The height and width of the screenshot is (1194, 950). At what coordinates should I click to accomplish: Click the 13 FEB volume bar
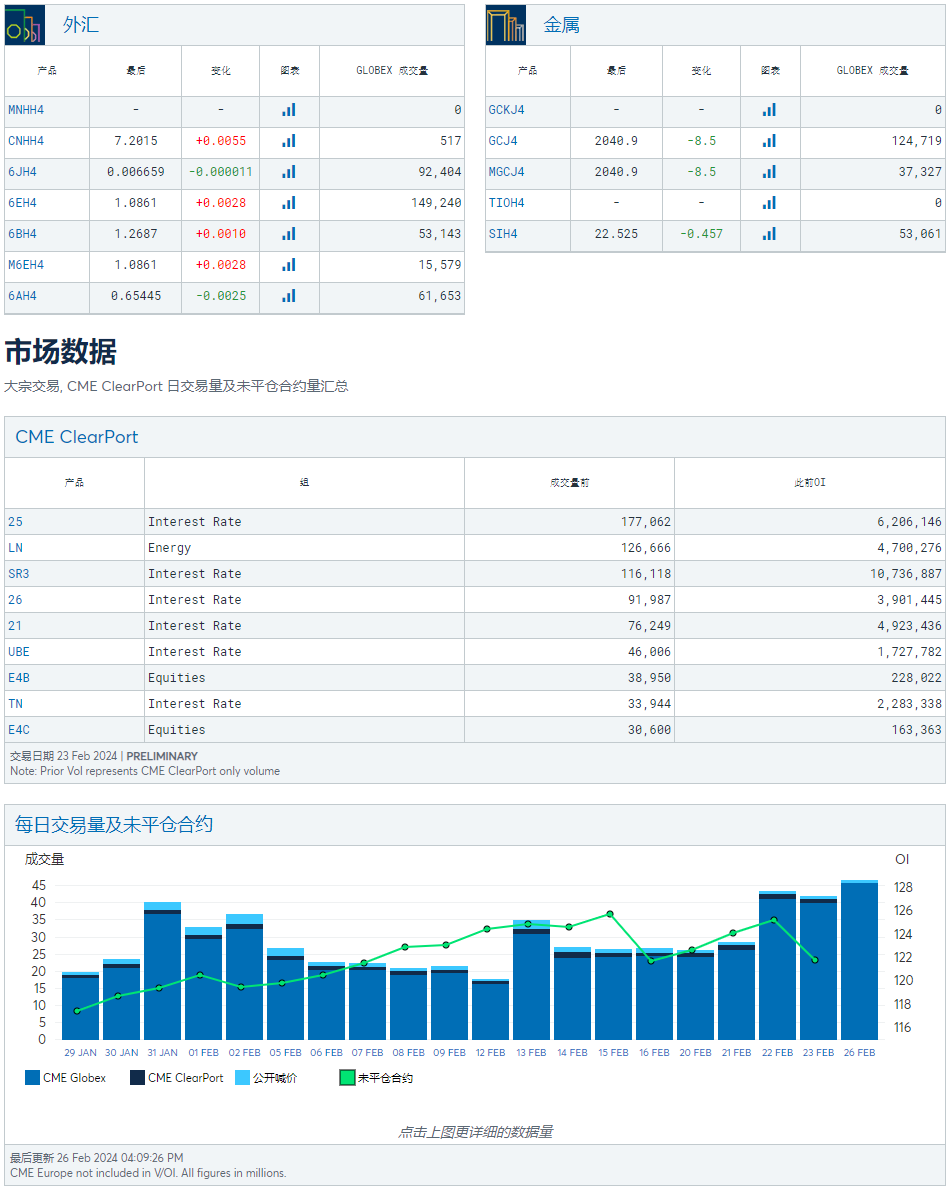(x=531, y=980)
